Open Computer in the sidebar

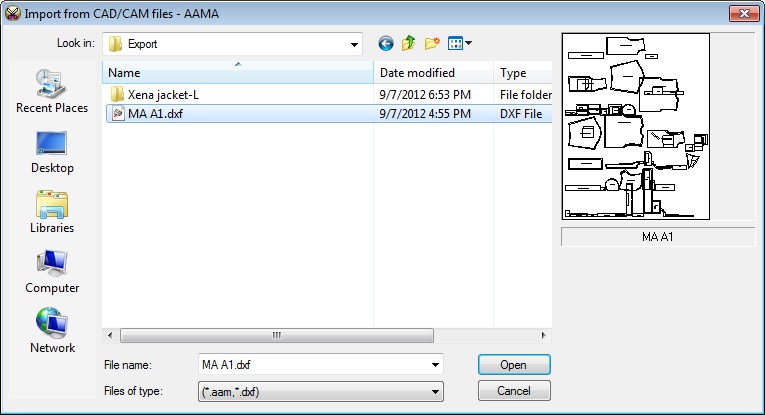pyautogui.click(x=52, y=272)
